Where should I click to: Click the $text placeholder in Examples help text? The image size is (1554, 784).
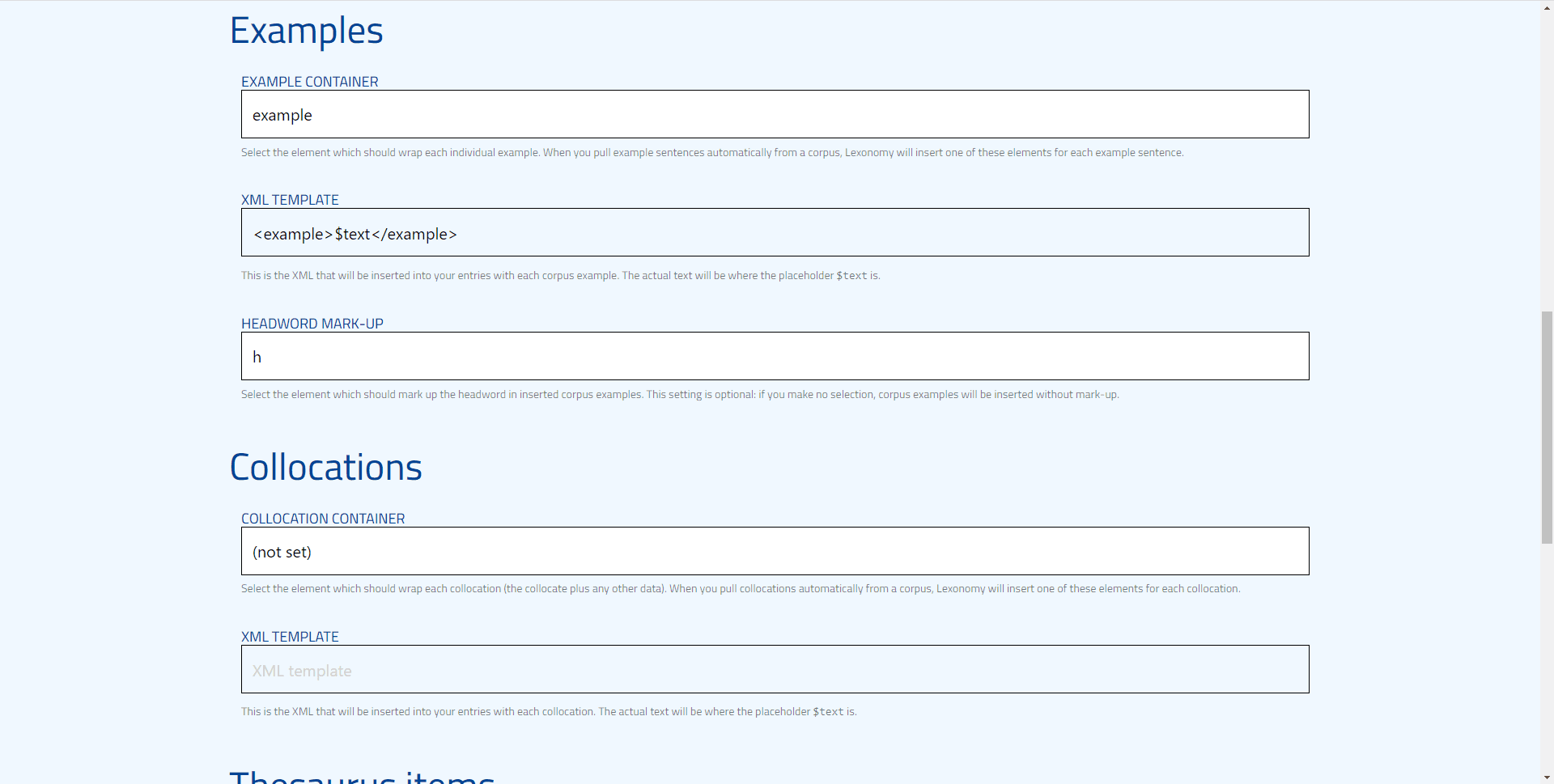(x=851, y=276)
